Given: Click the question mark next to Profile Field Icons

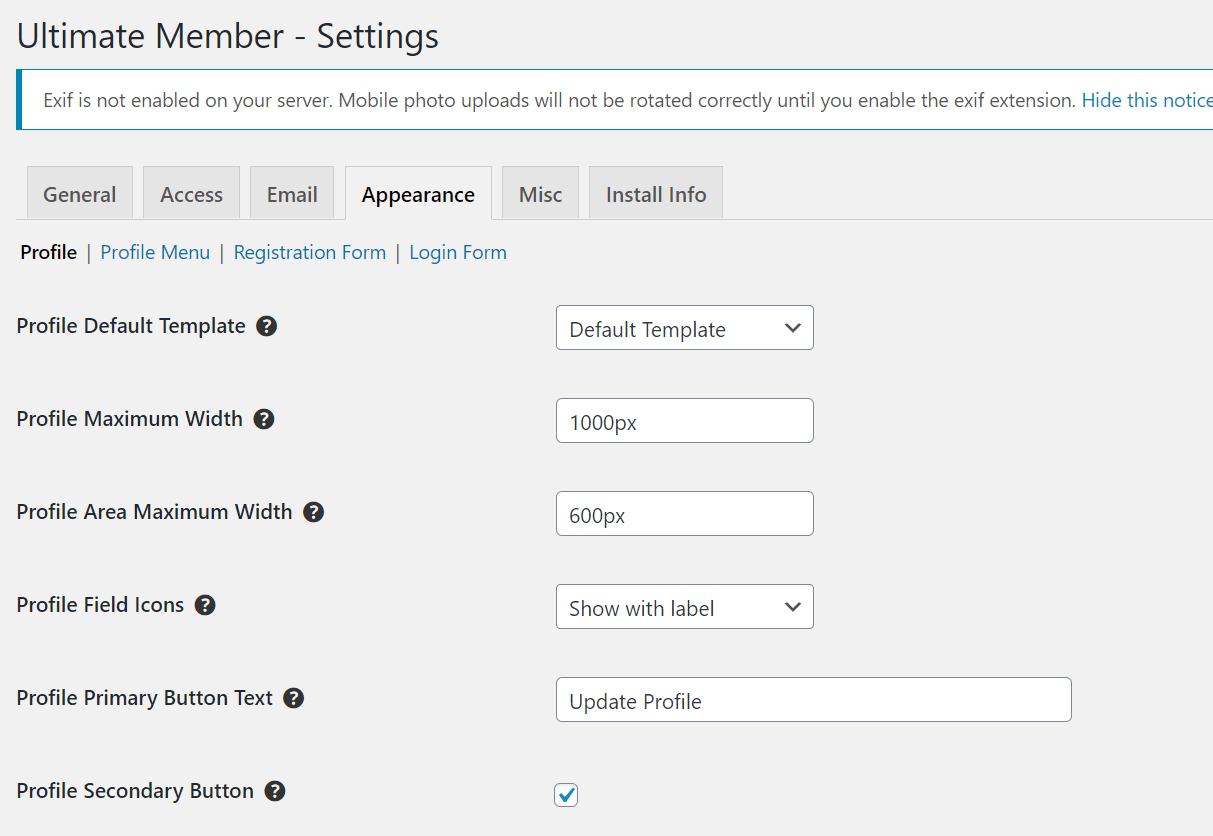Looking at the screenshot, I should (204, 604).
